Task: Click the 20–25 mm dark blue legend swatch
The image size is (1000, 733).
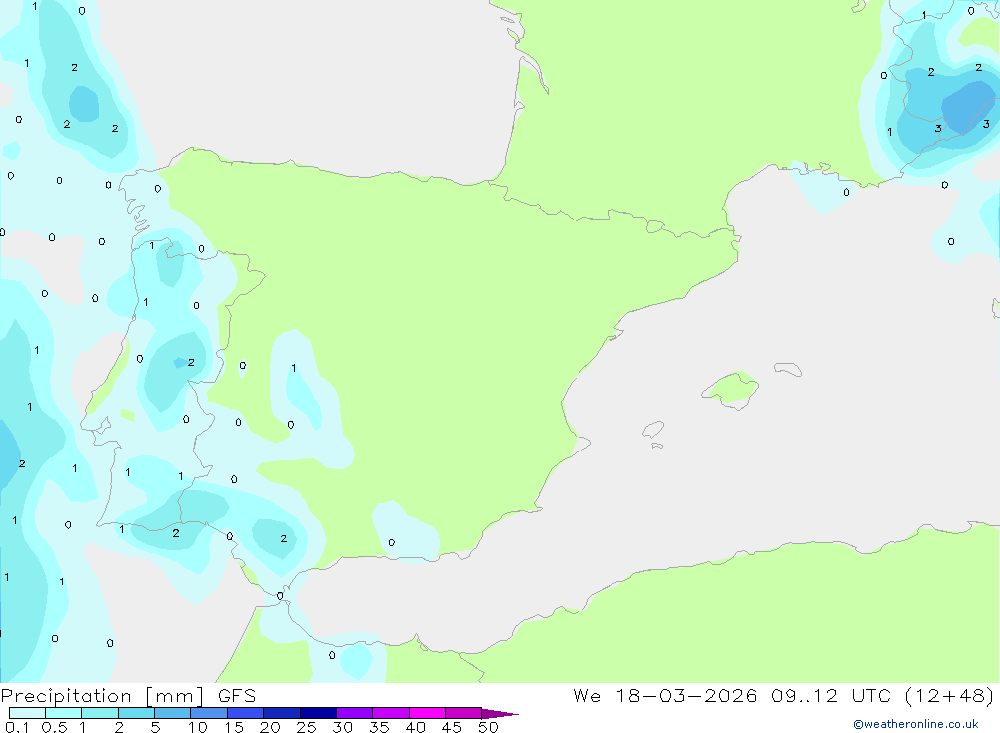Action: click(281, 713)
